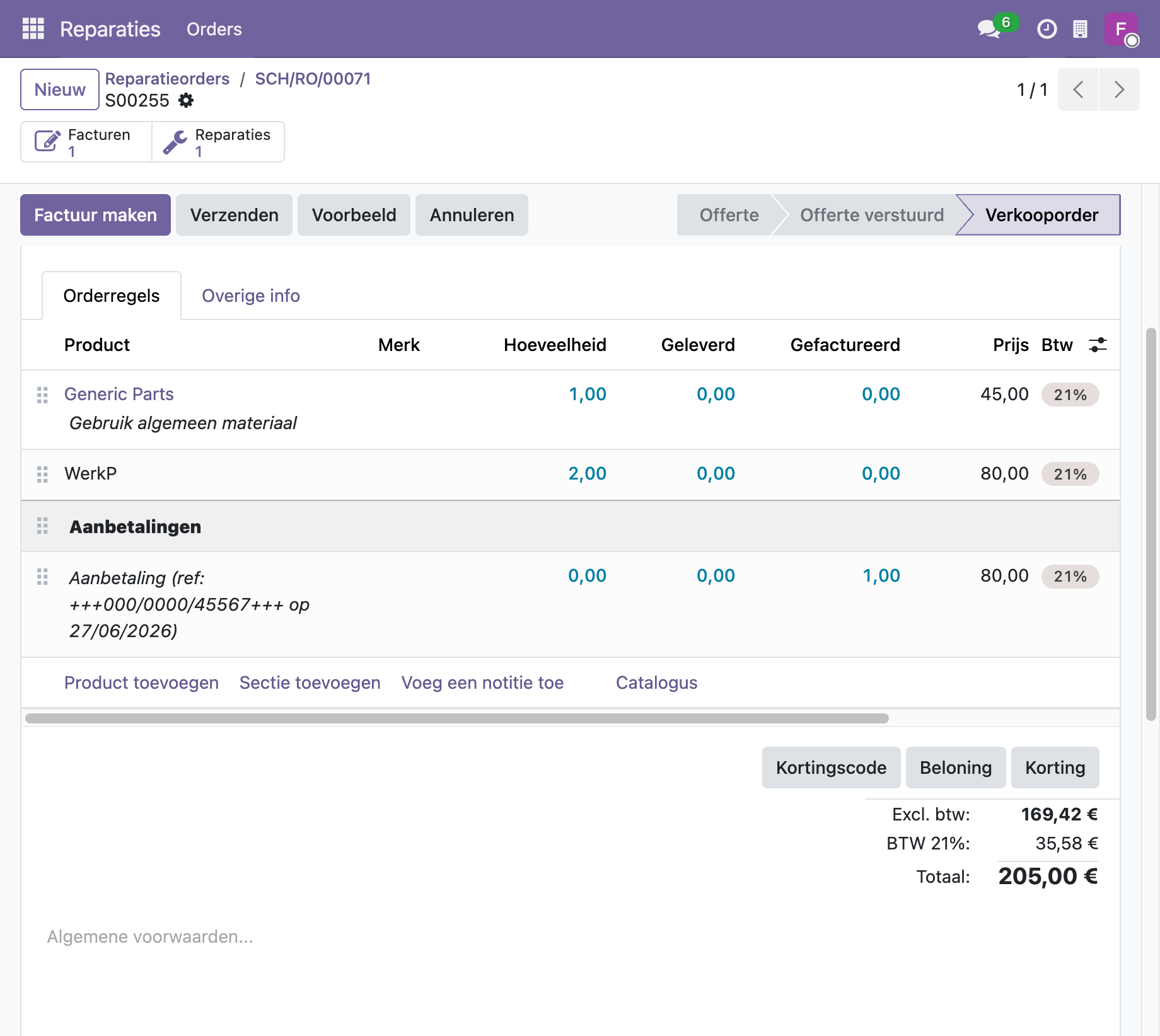1160x1036 pixels.
Task: Click the Factuur maken button
Action: pyautogui.click(x=95, y=215)
